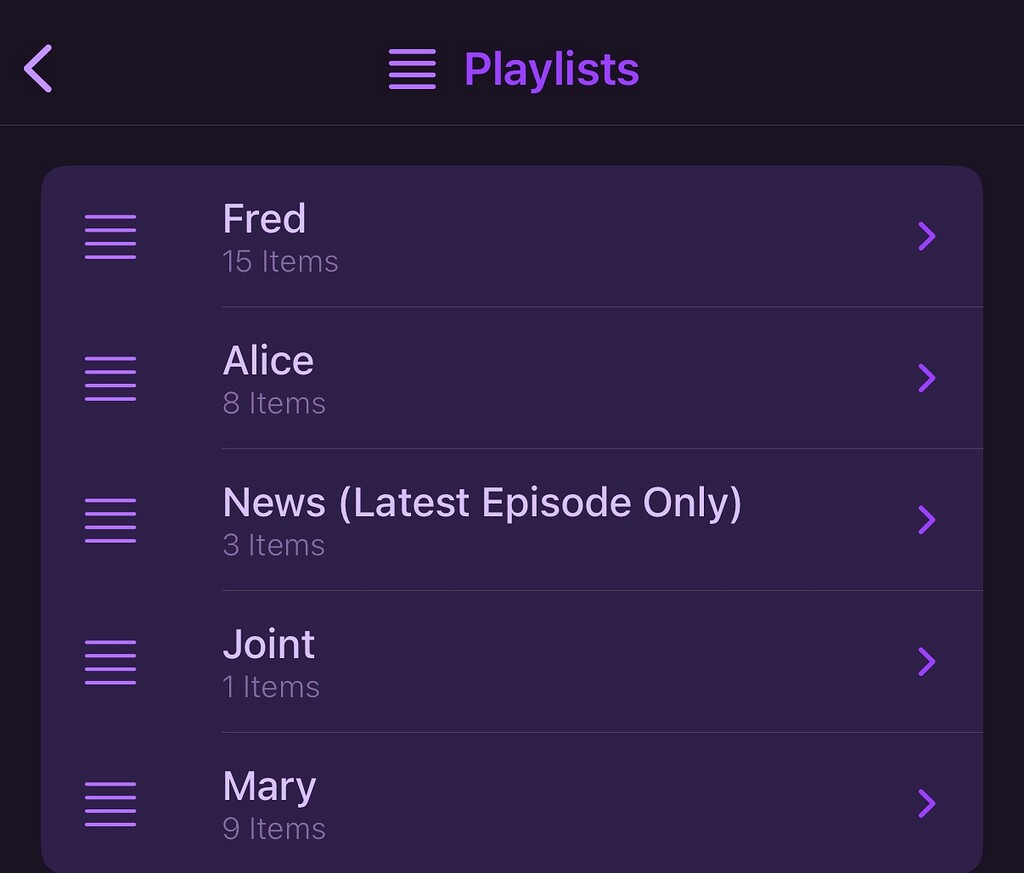
Task: Click the Playlists title text
Action: click(x=551, y=68)
